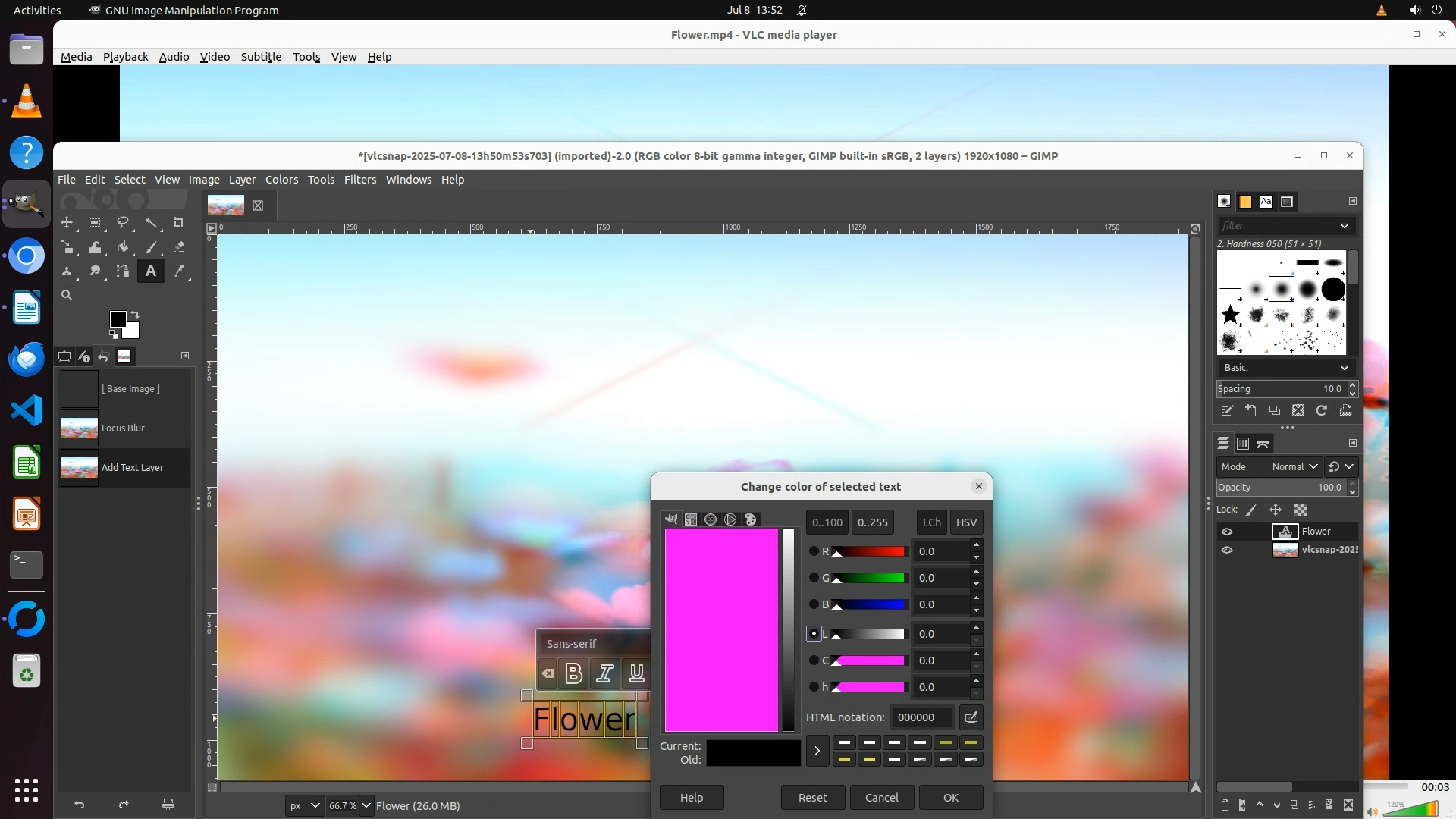
Task: Open the brush filter dropdown
Action: point(1345,226)
